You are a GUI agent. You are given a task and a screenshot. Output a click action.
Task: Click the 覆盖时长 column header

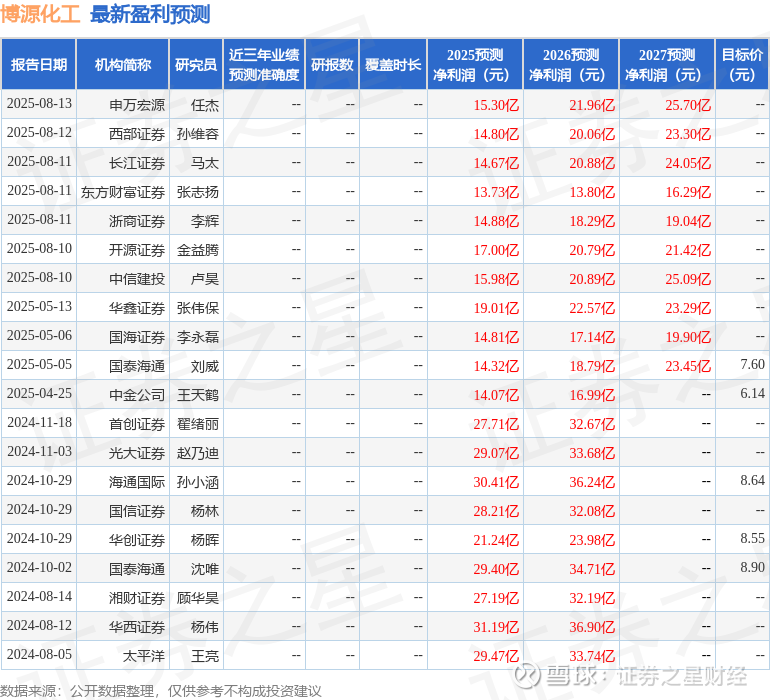[x=393, y=64]
